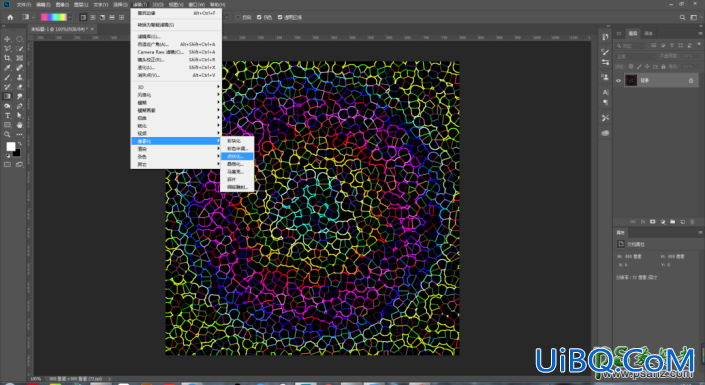
Task: Select the Move tool
Action: tap(7, 39)
